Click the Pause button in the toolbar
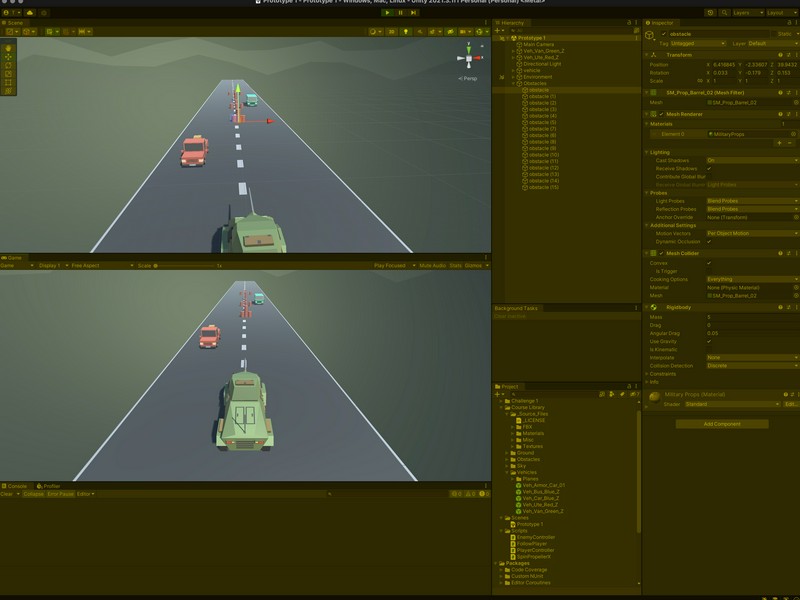The image size is (800, 600). [x=401, y=12]
